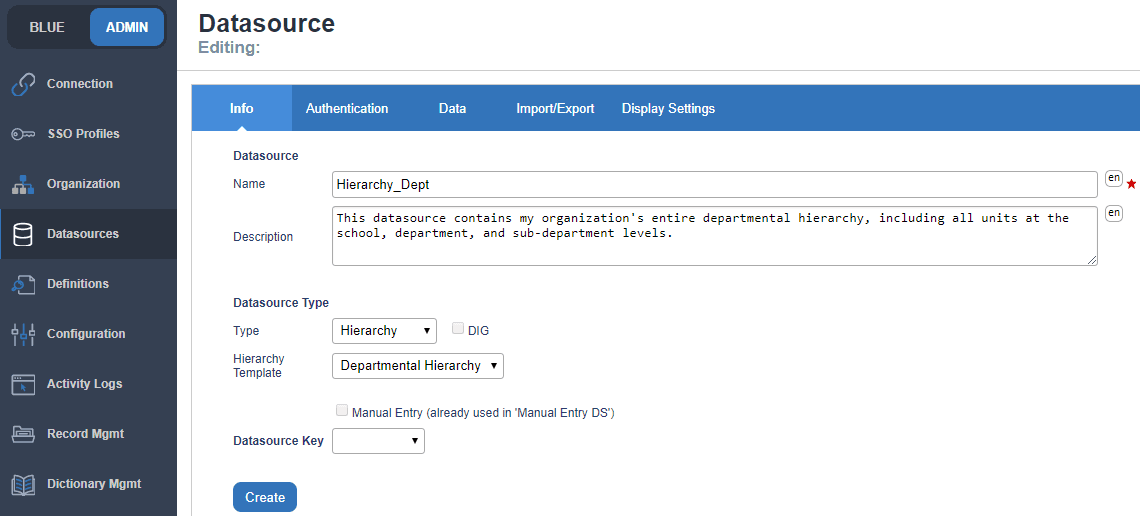Toggle the Manual Entry checkbox
Image resolution: width=1140 pixels, height=516 pixels.
coord(342,411)
